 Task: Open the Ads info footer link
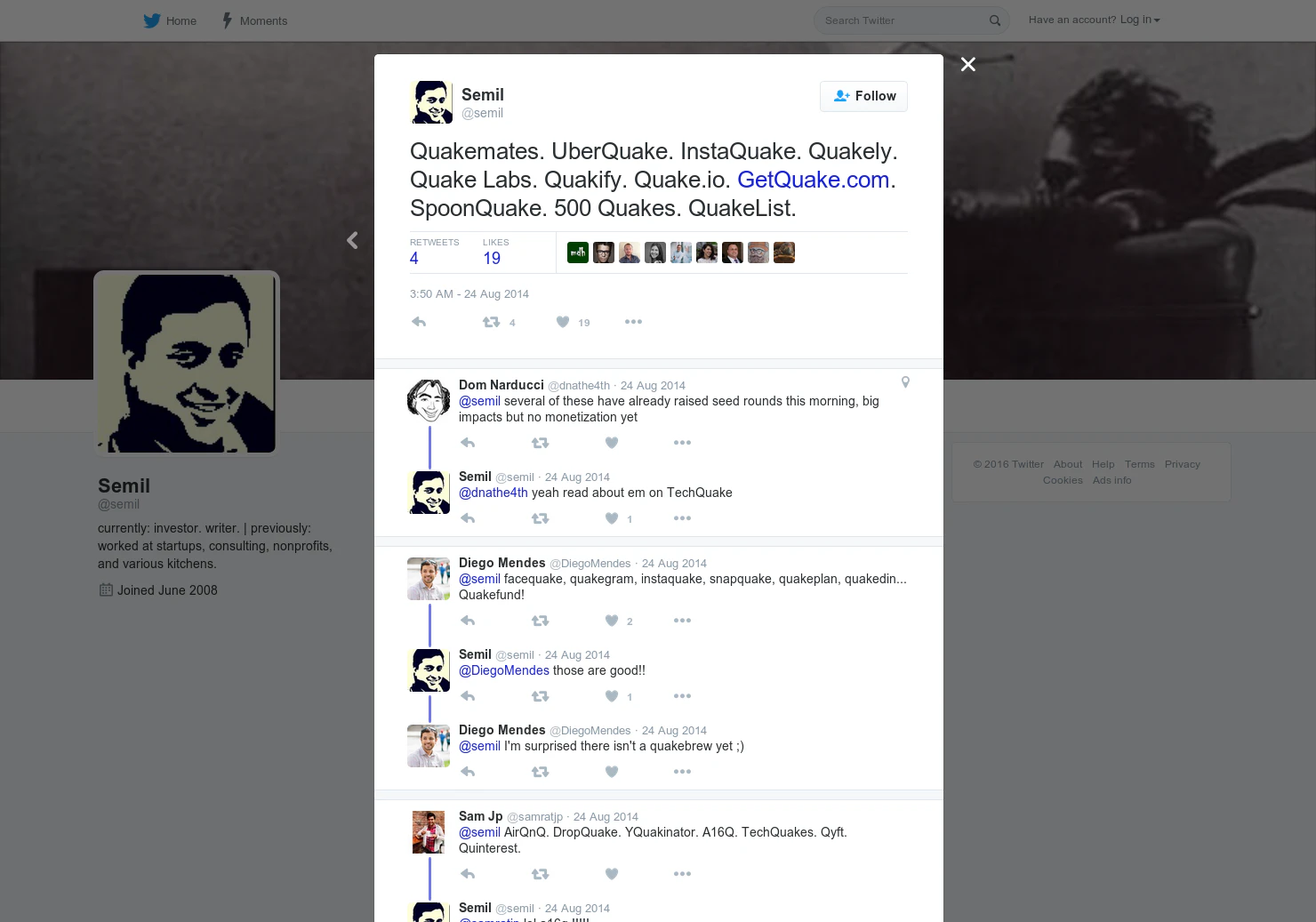1112,480
